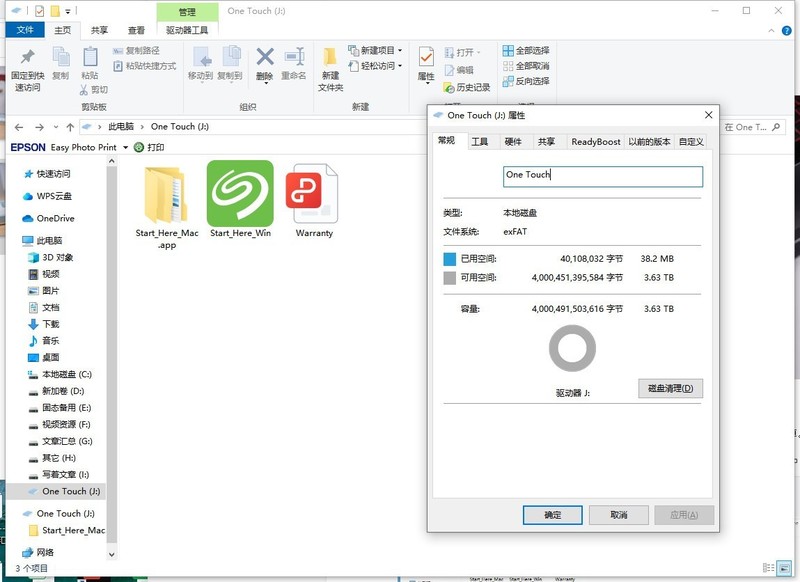Select Start_Here_Win Seagate icon
The width and height of the screenshot is (800, 582).
tap(240, 199)
